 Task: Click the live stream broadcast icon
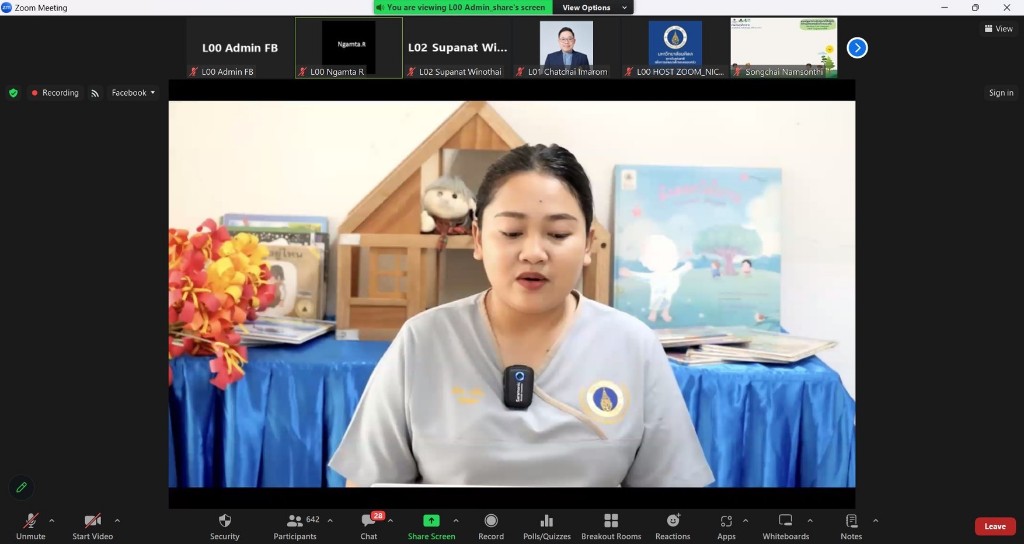95,93
